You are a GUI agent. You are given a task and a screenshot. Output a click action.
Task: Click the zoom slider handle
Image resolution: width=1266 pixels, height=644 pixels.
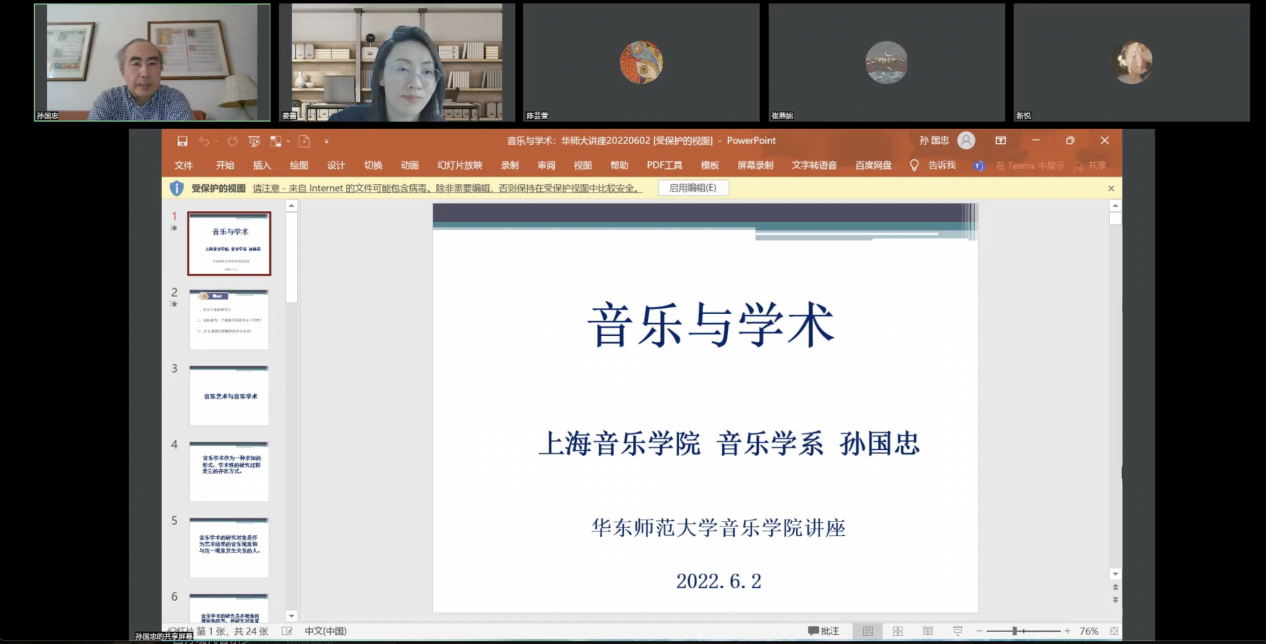[x=1014, y=631]
